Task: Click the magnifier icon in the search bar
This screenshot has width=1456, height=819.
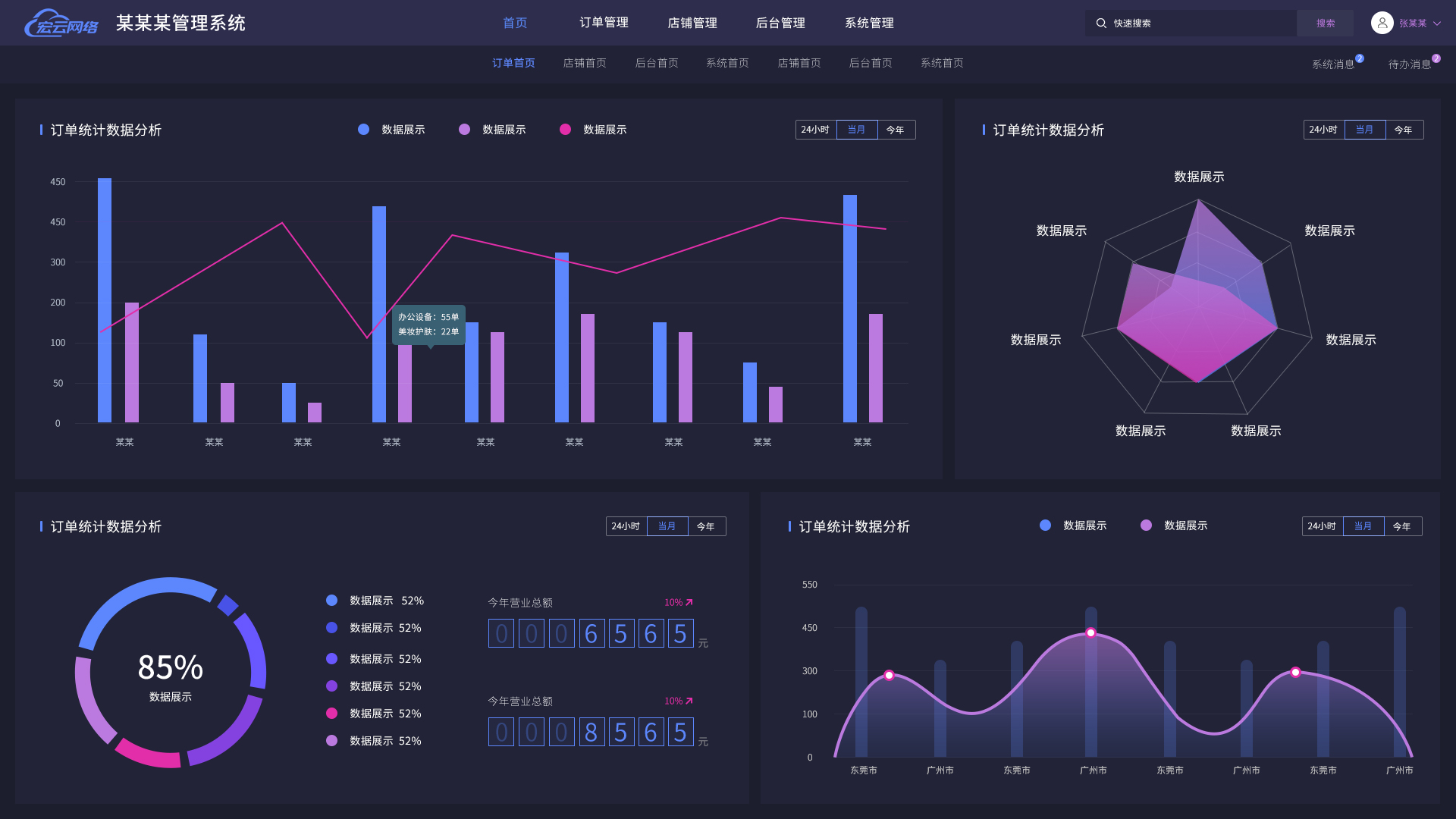Action: 1101,23
